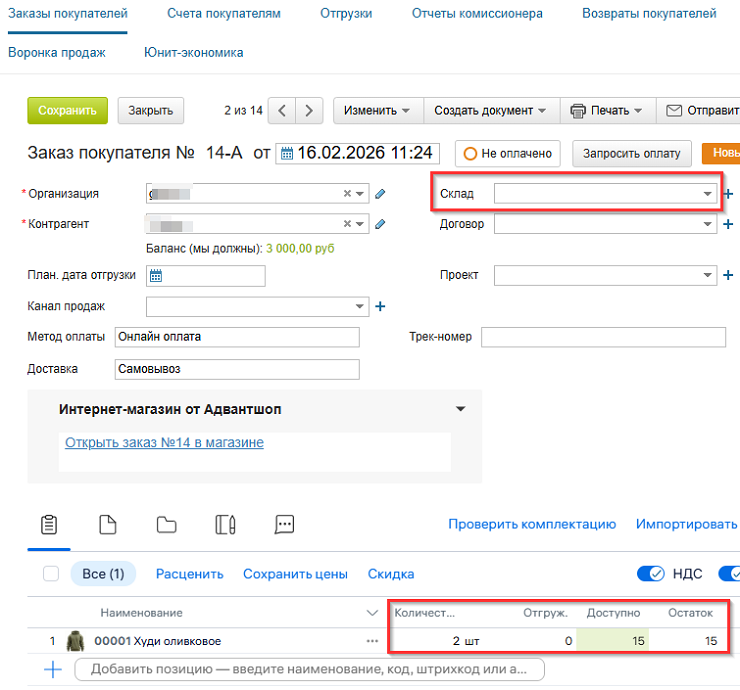Expand the Наименование column chevron
Screen dimensions: 740x690
[x=372, y=613]
